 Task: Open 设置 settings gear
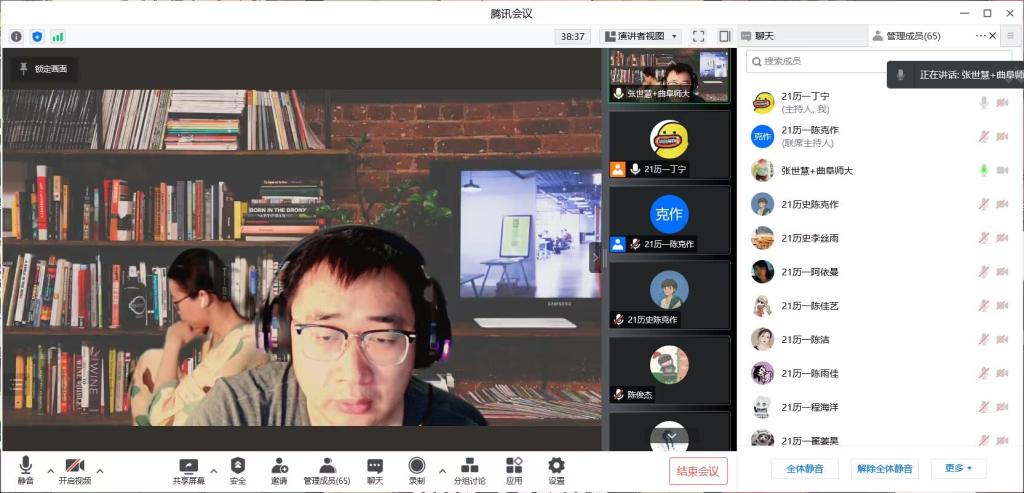click(556, 470)
